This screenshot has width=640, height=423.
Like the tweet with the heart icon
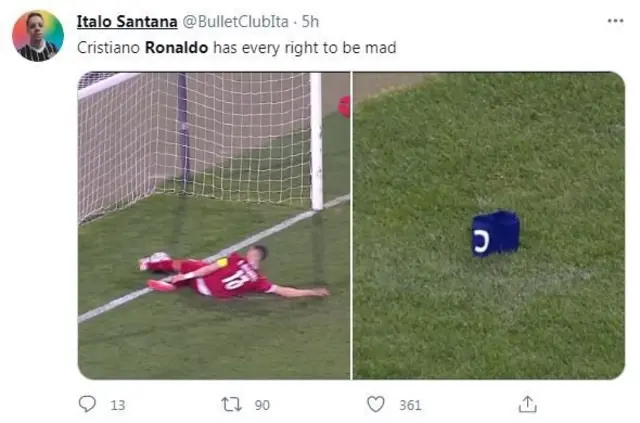376,404
